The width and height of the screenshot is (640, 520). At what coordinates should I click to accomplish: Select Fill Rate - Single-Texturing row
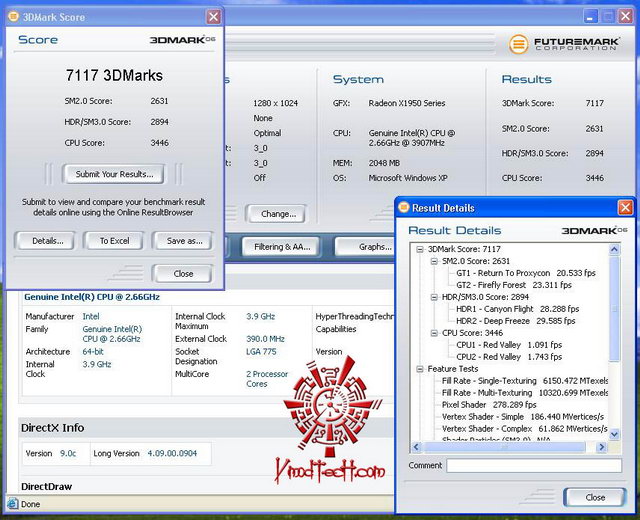coord(525,381)
